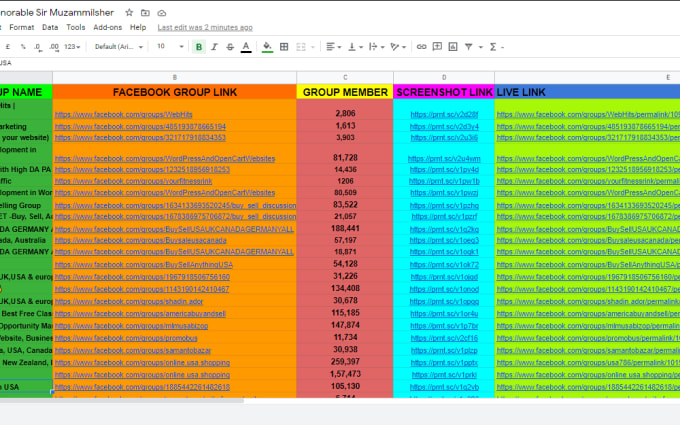Select cell with member count 1,57,473

pos(345,374)
